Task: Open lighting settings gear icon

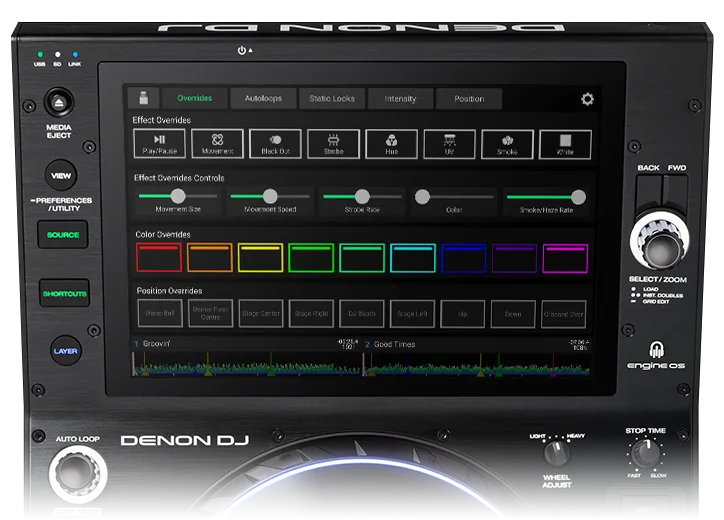Action: [587, 99]
